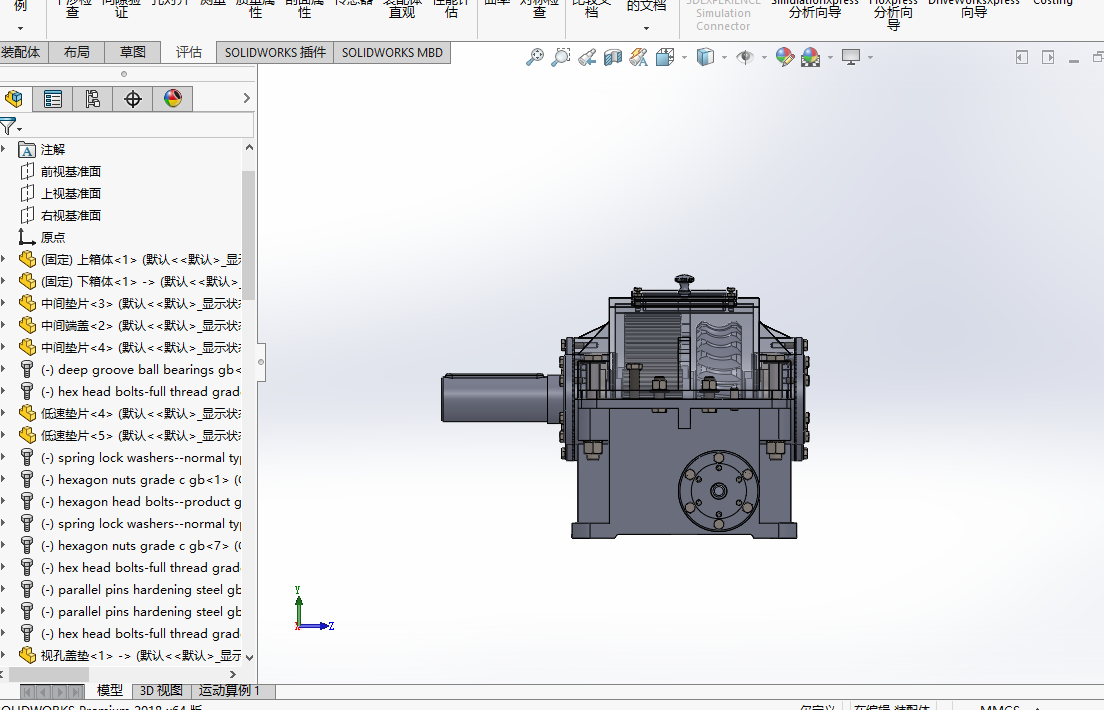The image size is (1104, 710).
Task: Click the View Settings monitor icon
Action: coord(851,57)
